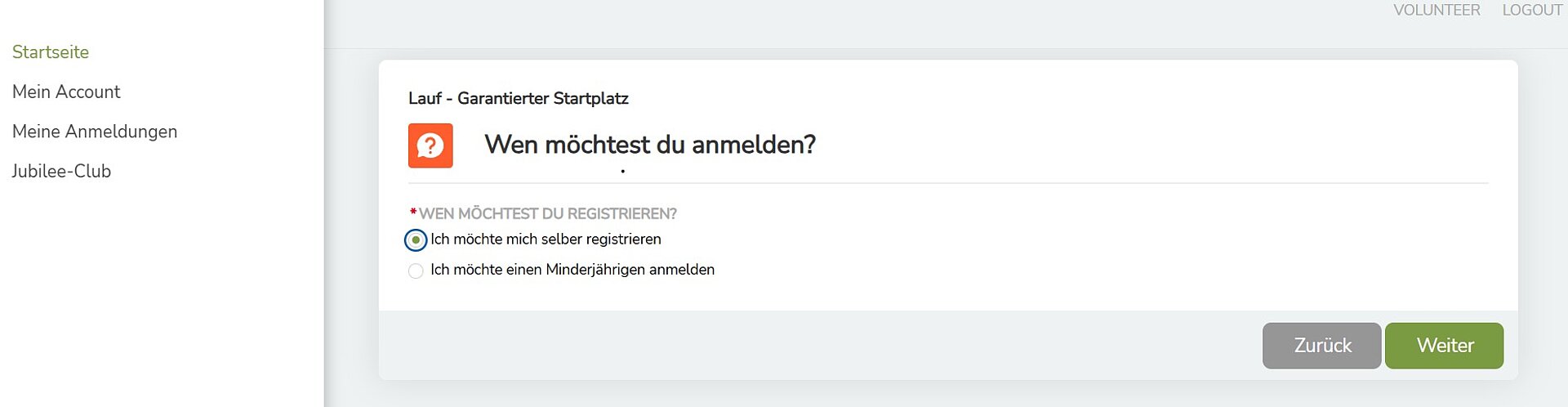The height and width of the screenshot is (407, 1568).
Task: Go to Mein Account
Action: pyautogui.click(x=66, y=92)
